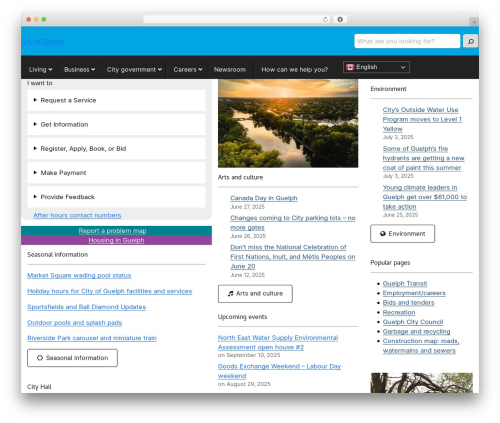Image resolution: width=500 pixels, height=423 pixels.
Task: Expand Provide Feedback
Action: pyautogui.click(x=116, y=197)
